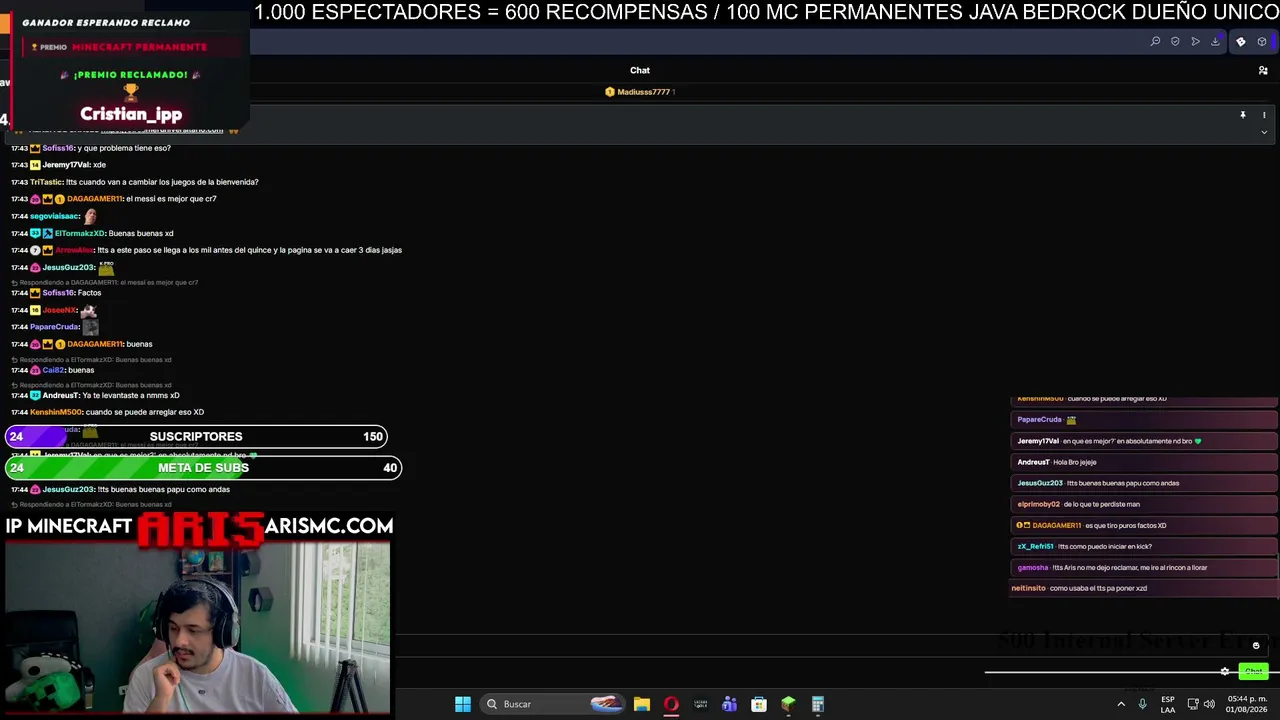The width and height of the screenshot is (1280, 720).
Task: Click the META DE SUBS progress bar
Action: [203, 468]
